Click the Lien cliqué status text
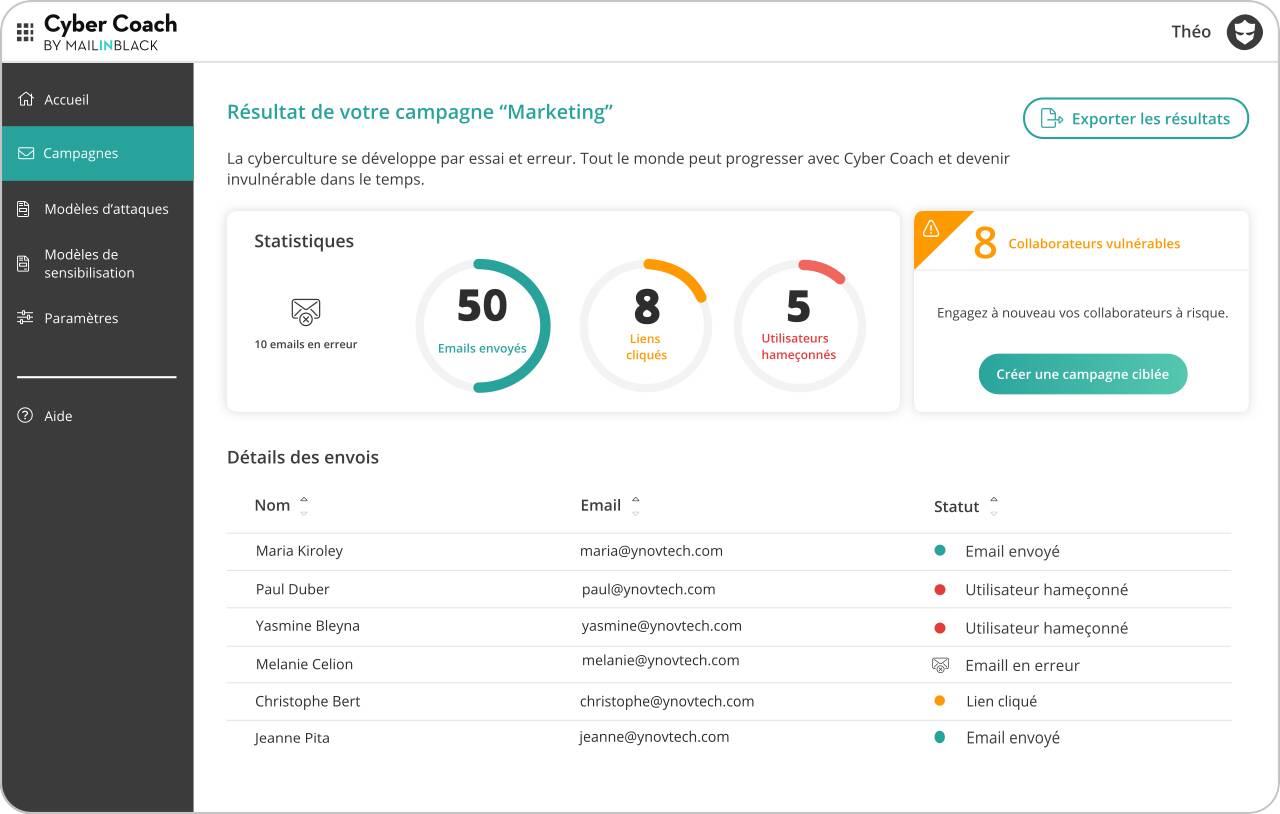Screen dimensions: 1280x814 click(1001, 701)
